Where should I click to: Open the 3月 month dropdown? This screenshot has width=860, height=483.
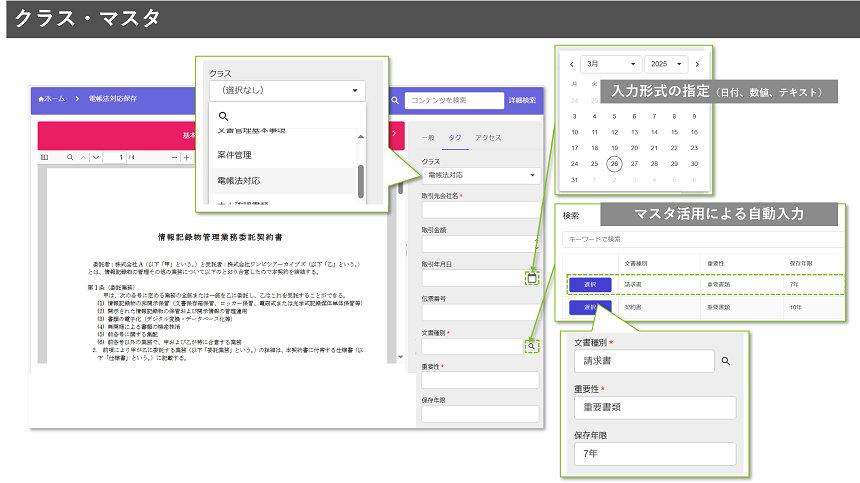[x=610, y=64]
